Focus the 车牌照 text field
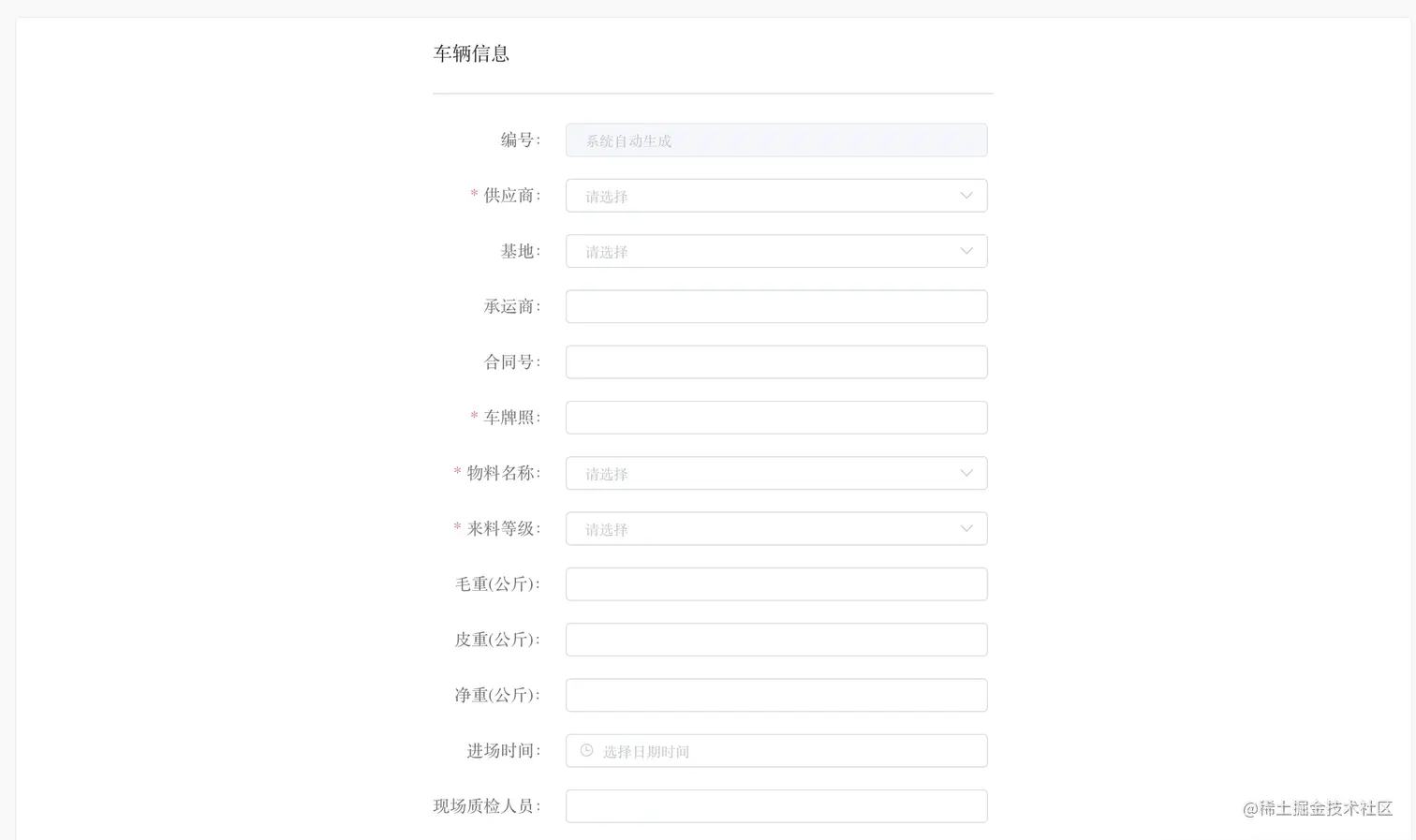 click(x=775, y=418)
